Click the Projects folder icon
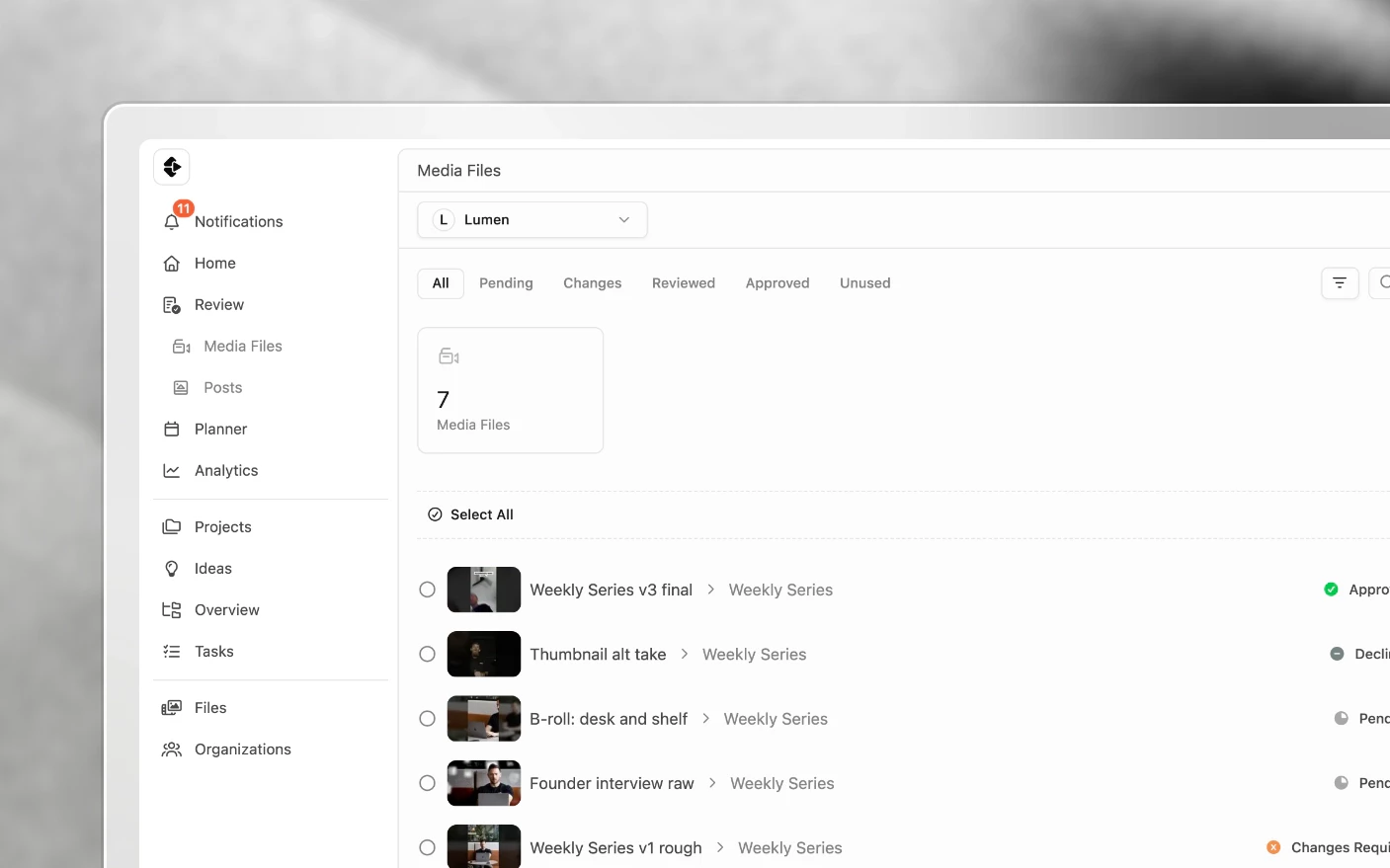This screenshot has width=1390, height=868. pos(172,527)
